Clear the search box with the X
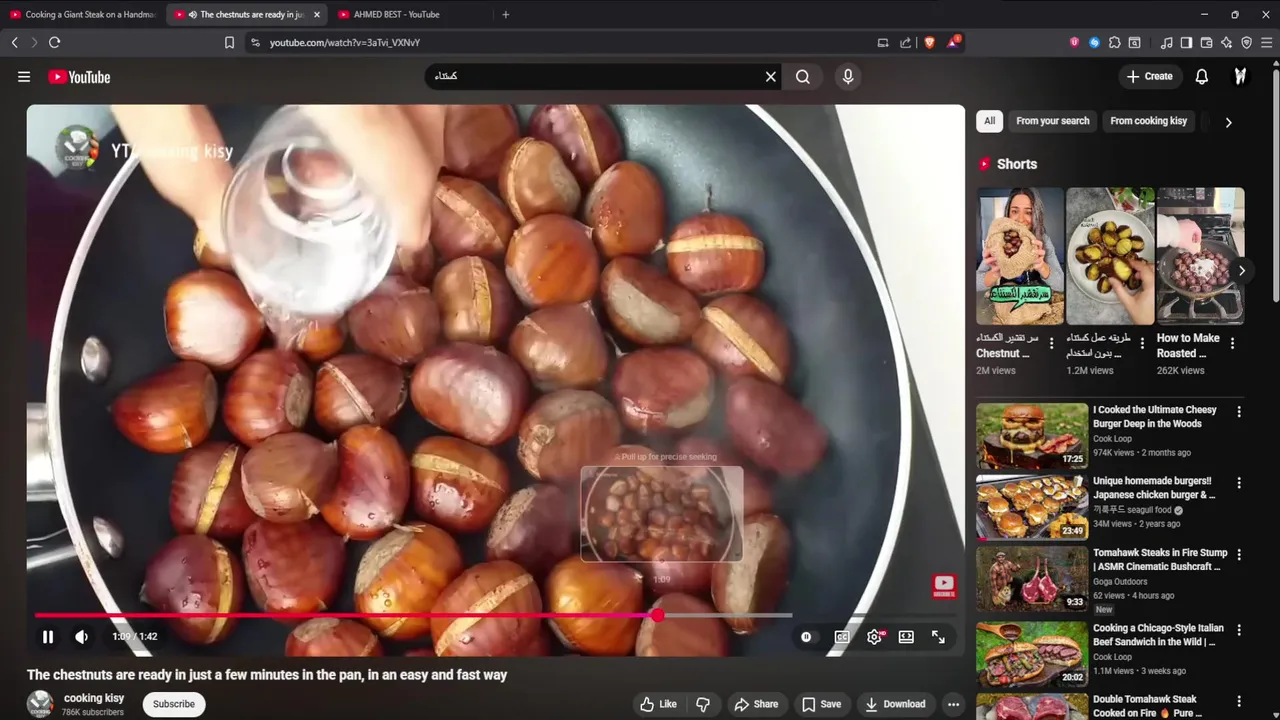1280x720 pixels. click(x=771, y=77)
